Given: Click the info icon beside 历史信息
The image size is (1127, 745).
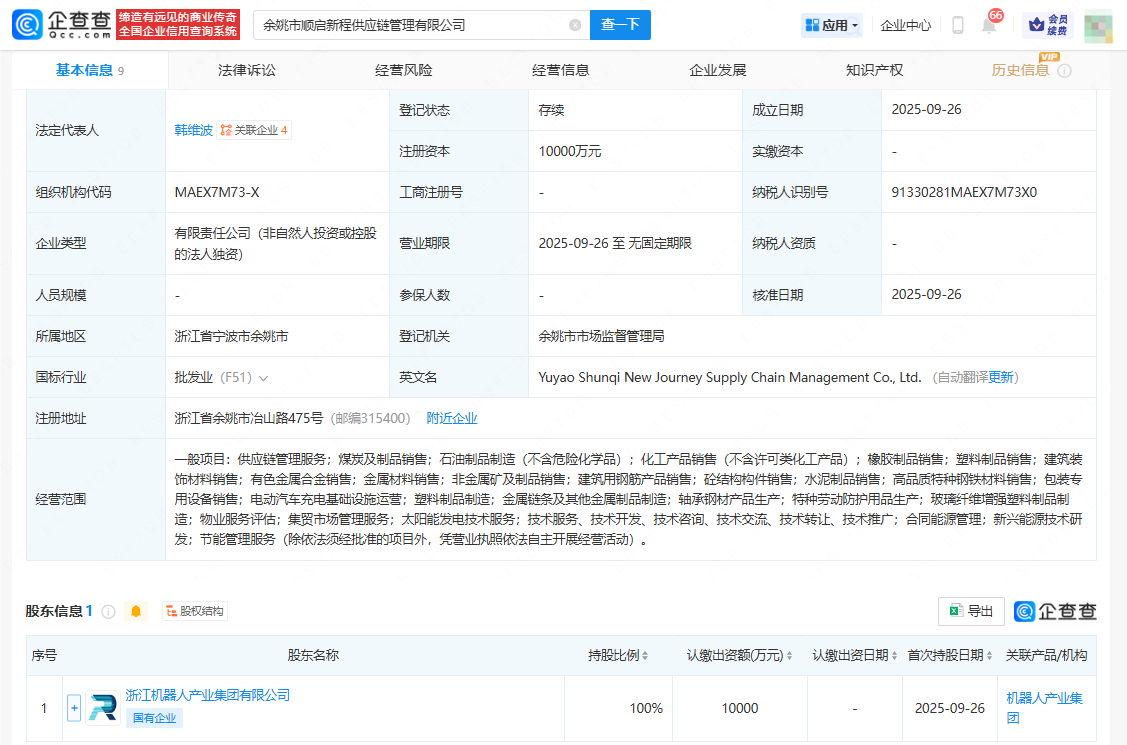Looking at the screenshot, I should [1064, 71].
